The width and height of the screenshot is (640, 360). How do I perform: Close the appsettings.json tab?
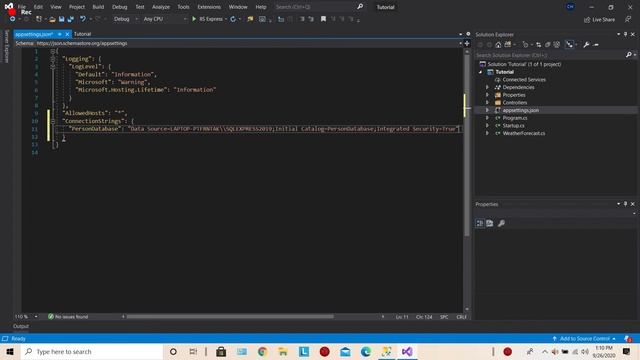[x=67, y=34]
